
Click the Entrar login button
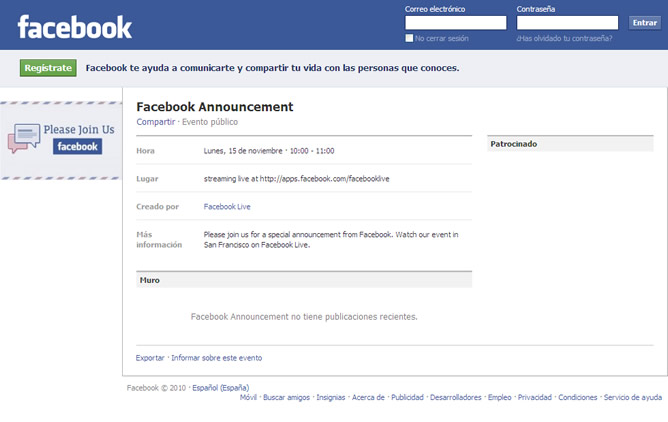[x=645, y=23]
